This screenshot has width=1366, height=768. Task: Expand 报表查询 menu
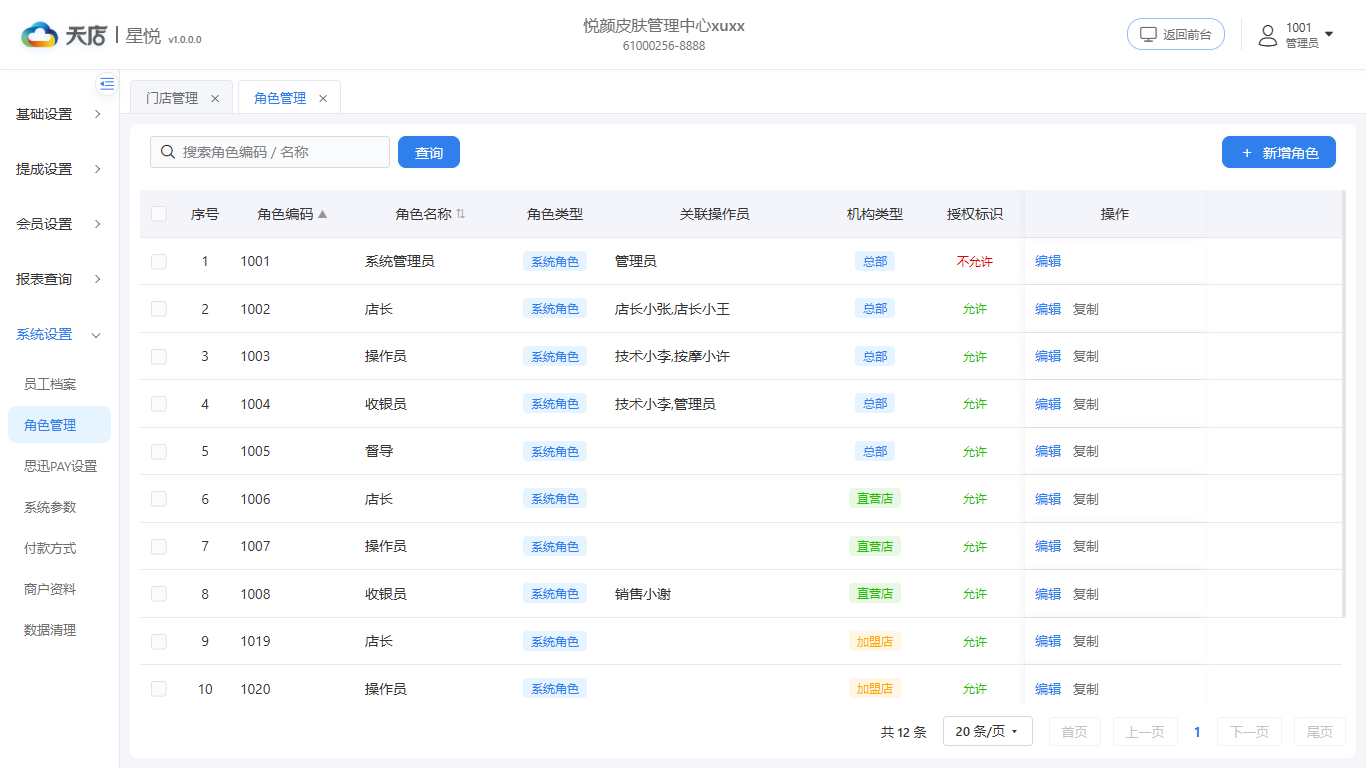[60, 279]
